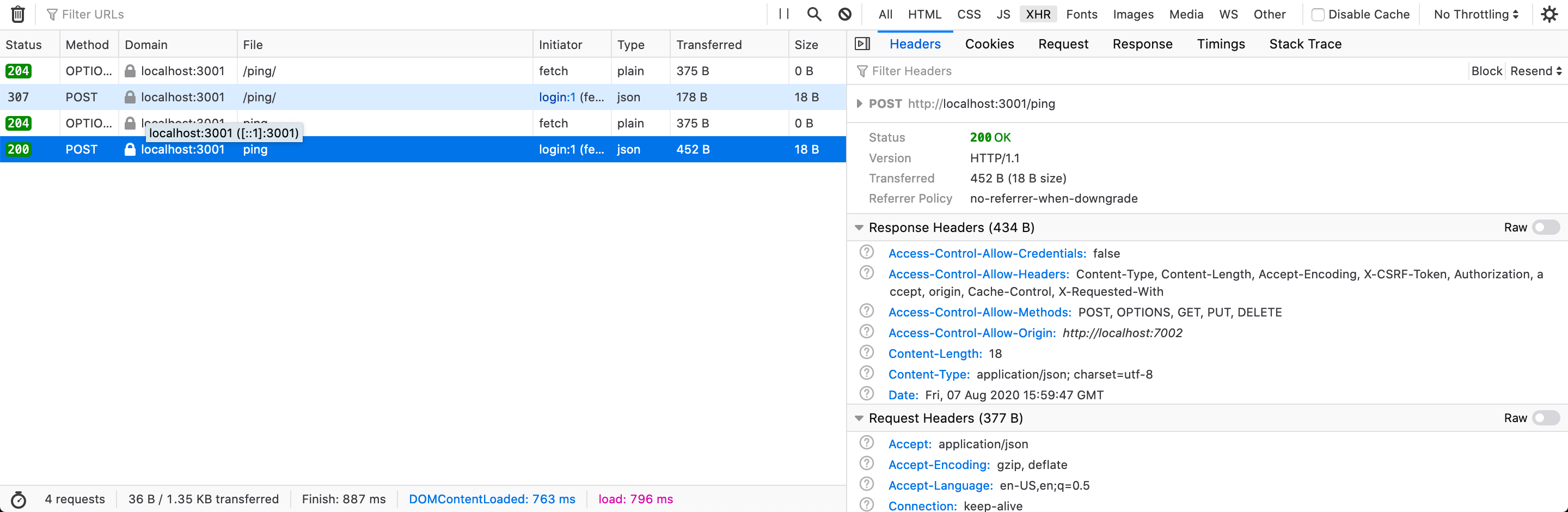1568x512 pixels.
Task: Select first 204 OPTIONS /ping/ request
Action: 423,71
